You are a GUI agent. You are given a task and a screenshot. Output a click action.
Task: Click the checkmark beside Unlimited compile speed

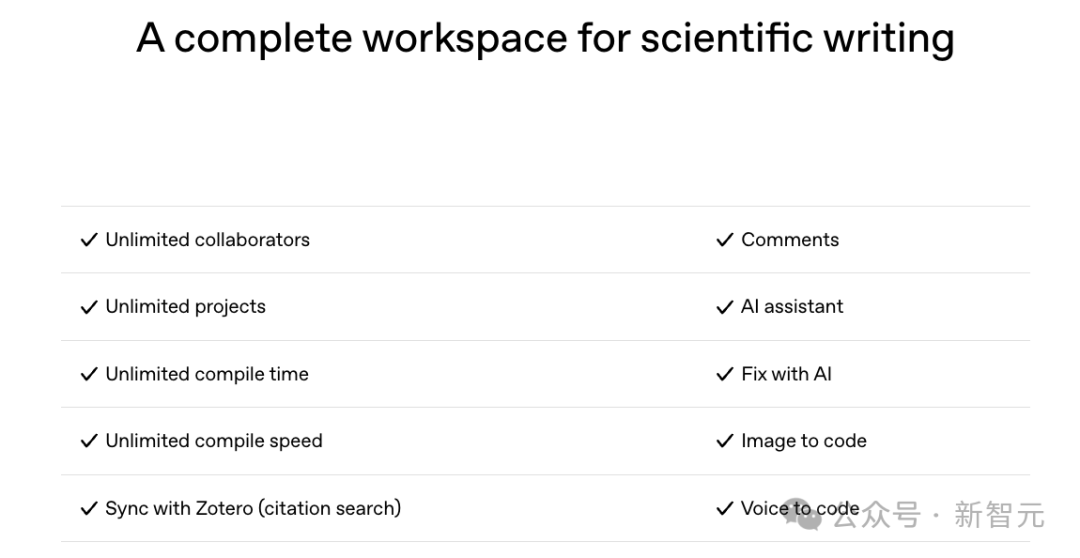coord(89,441)
